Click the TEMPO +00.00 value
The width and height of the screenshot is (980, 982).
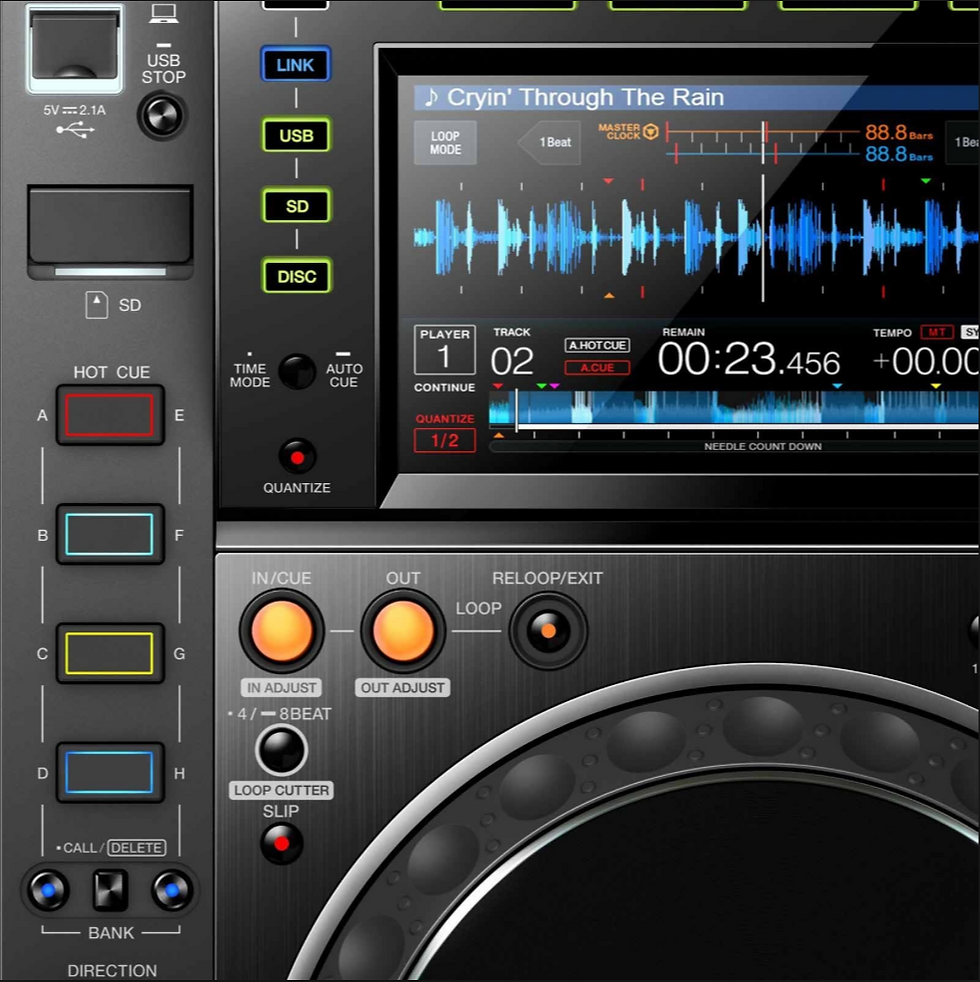(x=926, y=361)
